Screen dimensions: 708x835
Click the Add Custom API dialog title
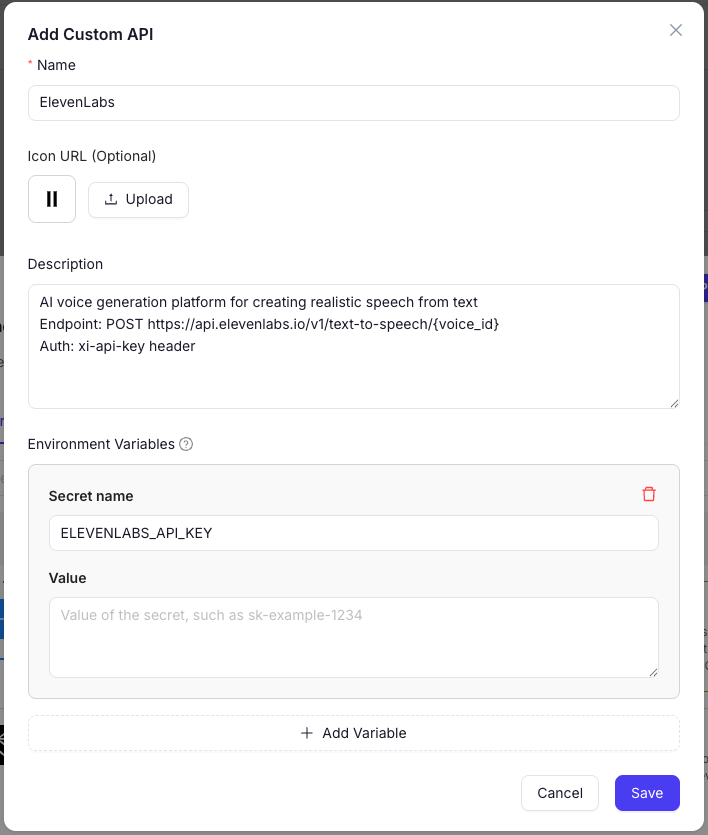(90, 34)
